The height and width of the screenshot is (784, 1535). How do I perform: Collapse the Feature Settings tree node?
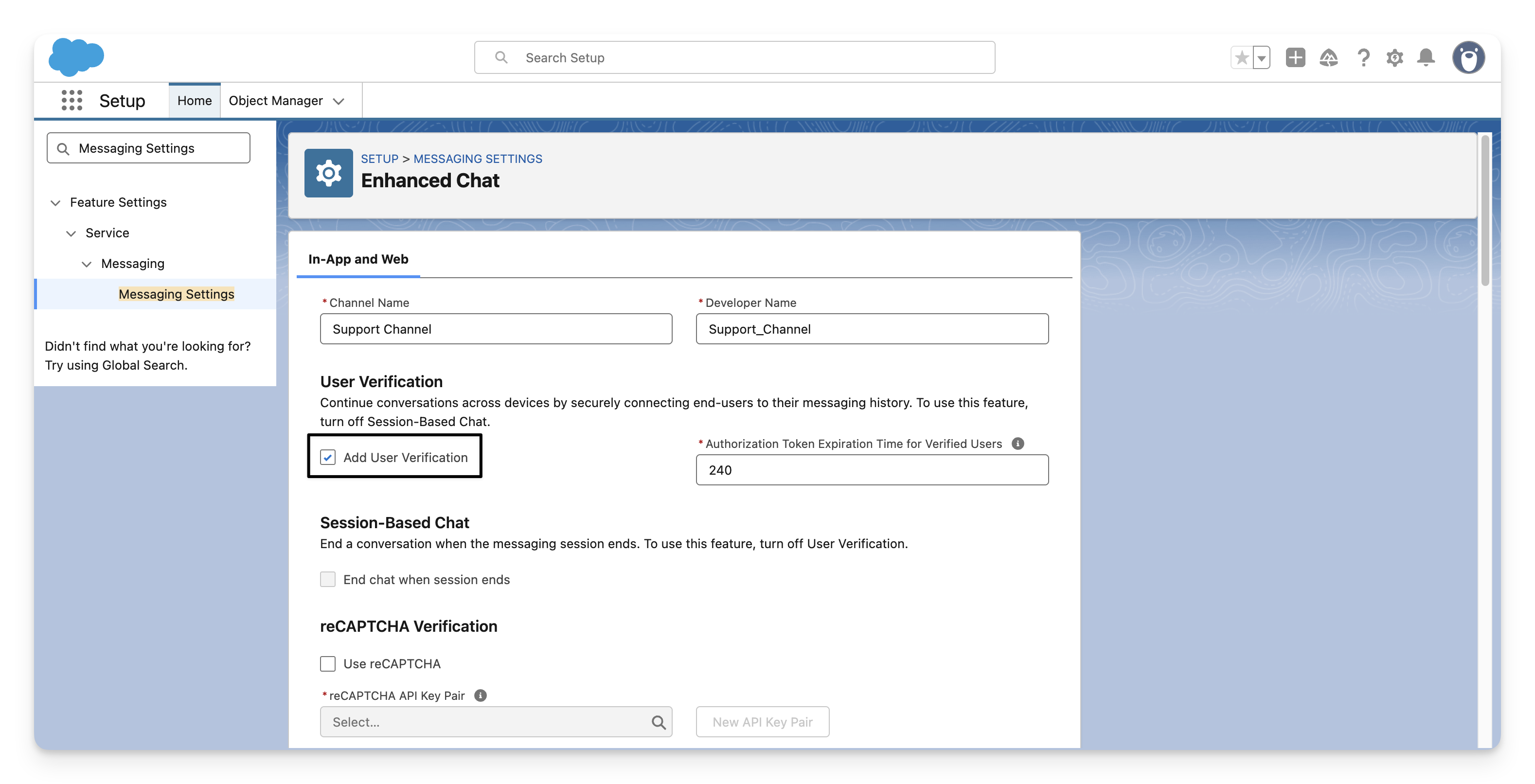(55, 202)
